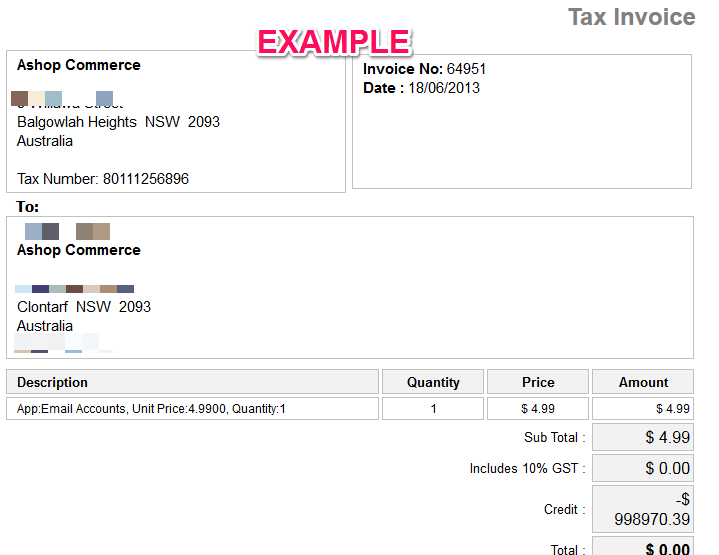Click the Price cell '$ 4.99'

[x=538, y=409]
